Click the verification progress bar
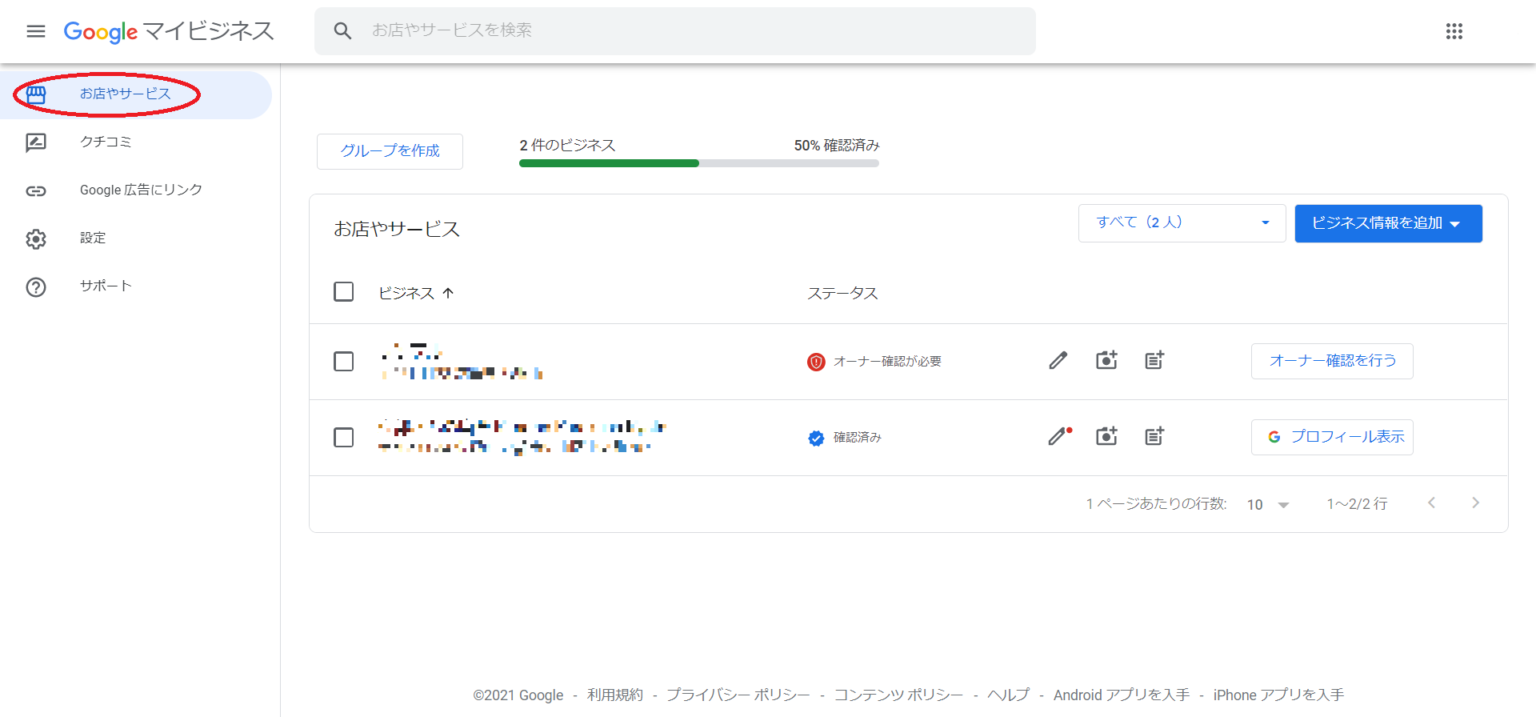Image resolution: width=1536 pixels, height=717 pixels. [698, 163]
